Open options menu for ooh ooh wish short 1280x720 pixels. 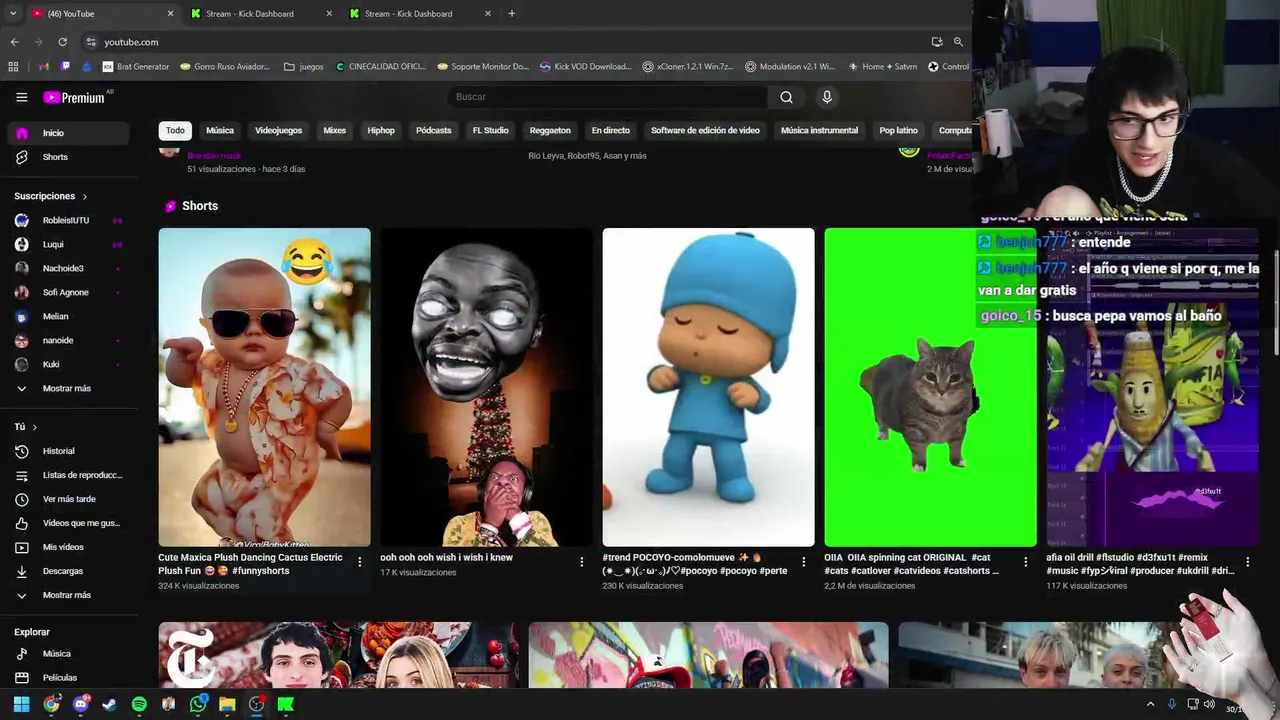[x=582, y=562]
